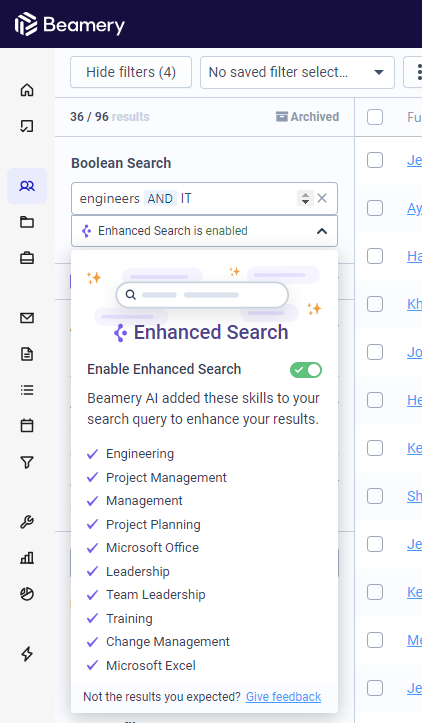Image resolution: width=422 pixels, height=723 pixels.
Task: Click the Boolean Search operator stepper arrows
Action: 305,198
